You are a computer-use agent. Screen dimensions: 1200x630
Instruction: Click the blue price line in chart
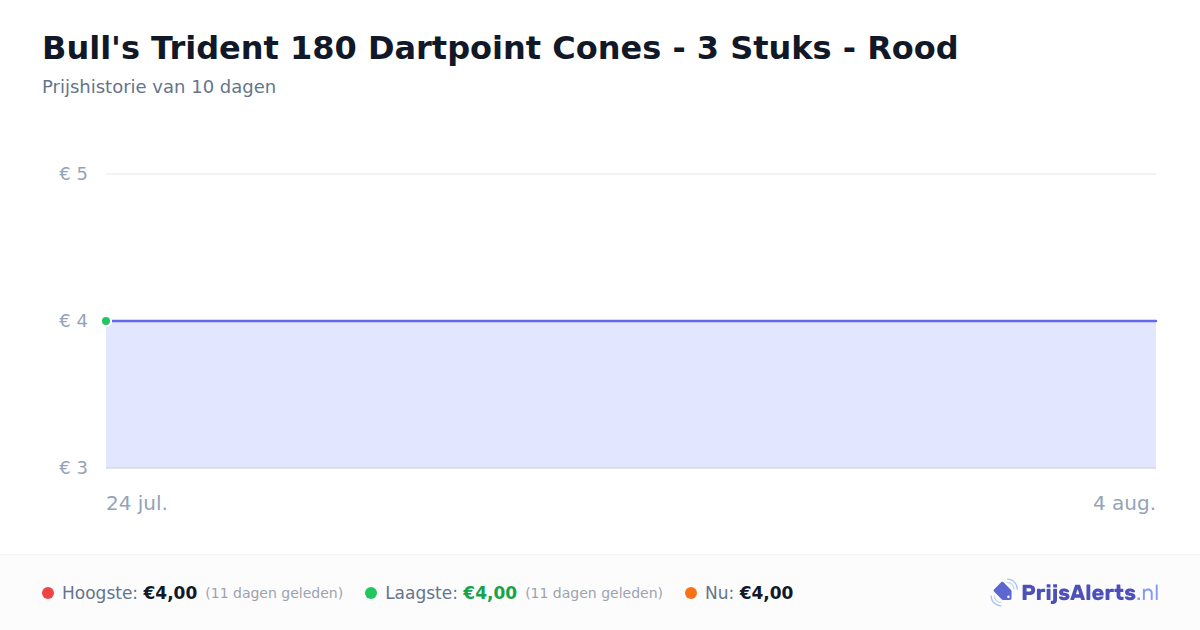(x=631, y=321)
